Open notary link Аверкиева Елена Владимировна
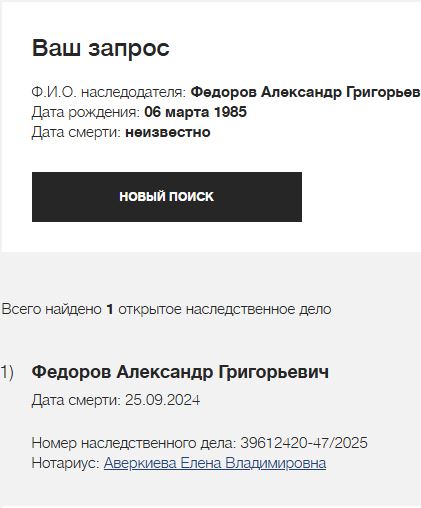Image resolution: width=421 pixels, height=508 pixels. click(x=215, y=463)
